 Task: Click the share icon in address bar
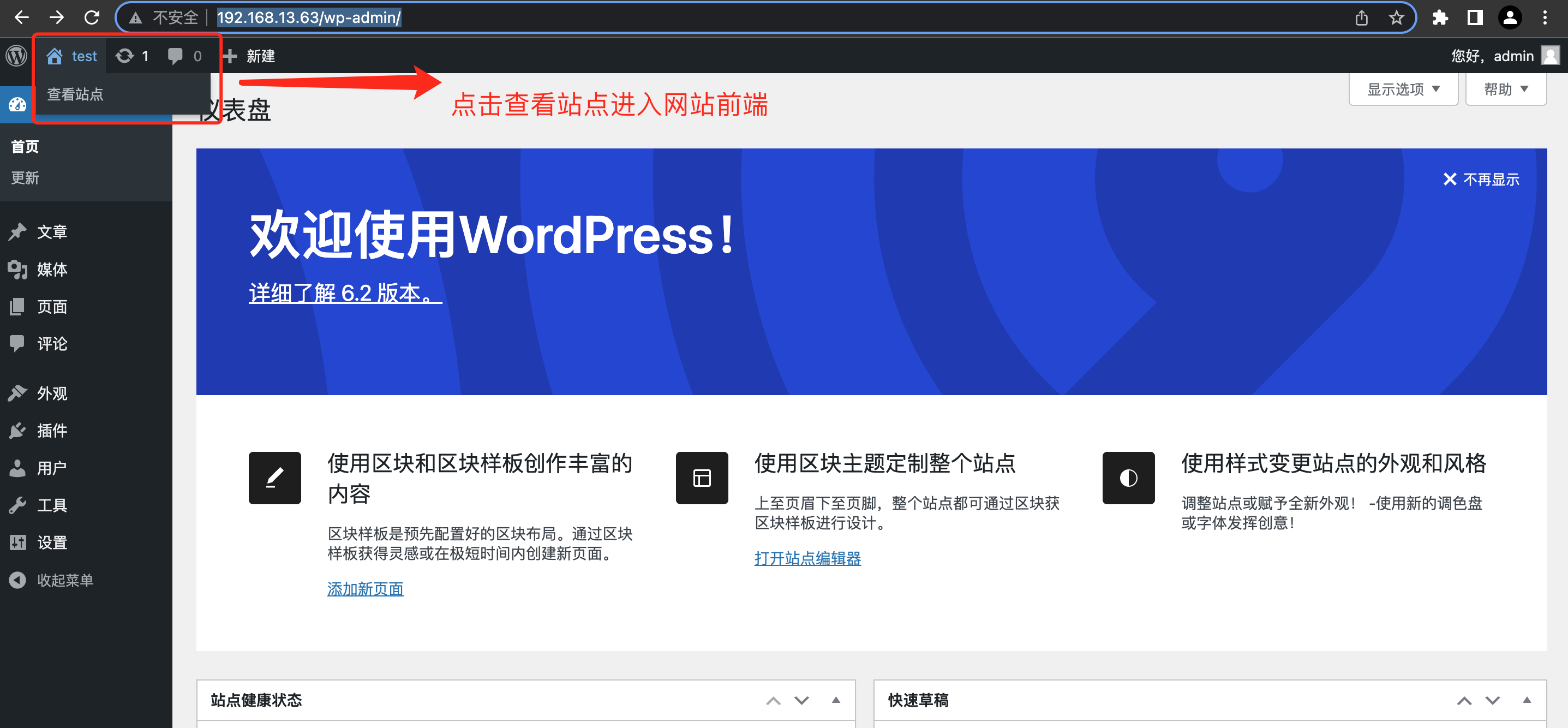coord(1361,17)
